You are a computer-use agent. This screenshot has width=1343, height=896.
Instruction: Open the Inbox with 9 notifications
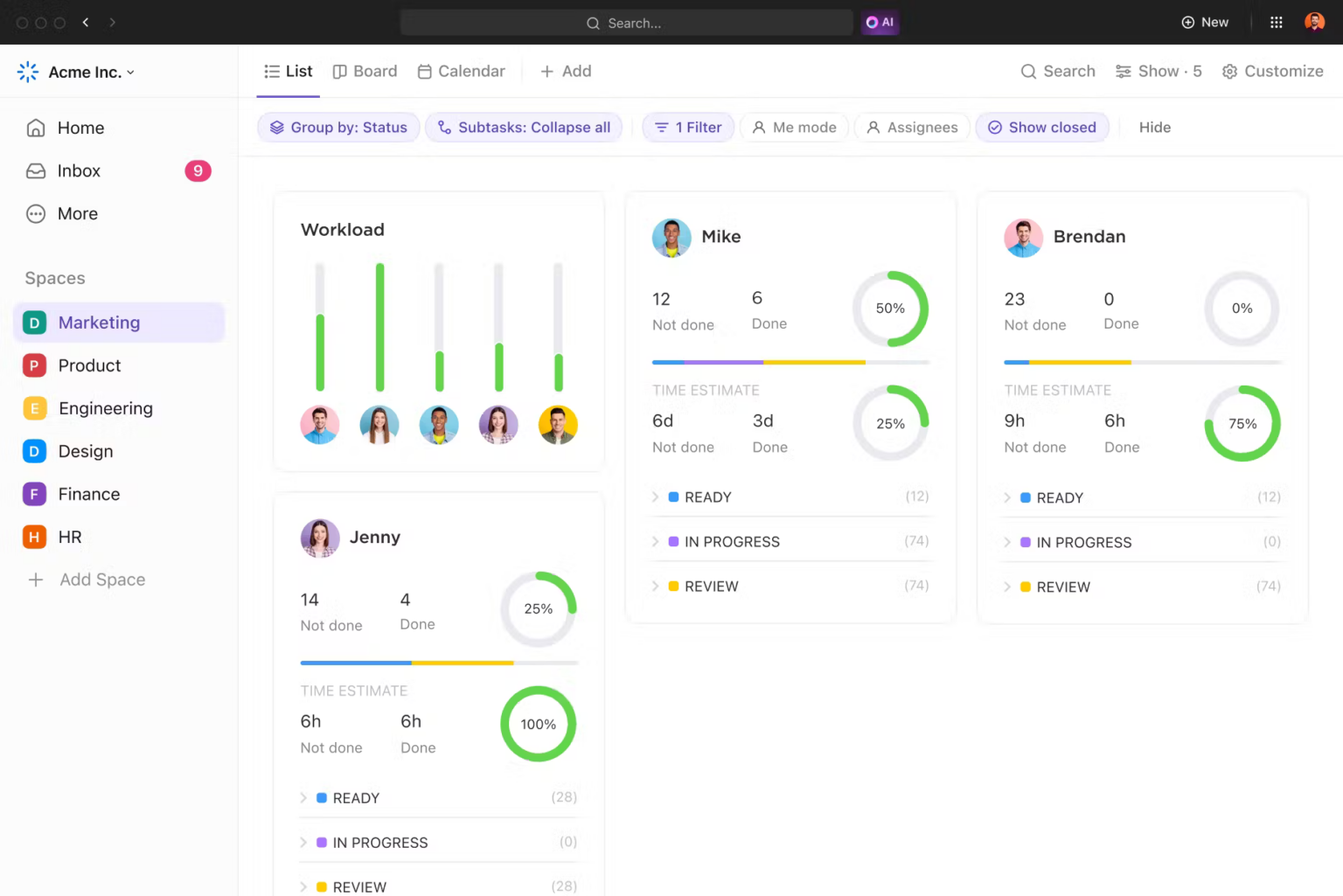pyautogui.click(x=79, y=170)
